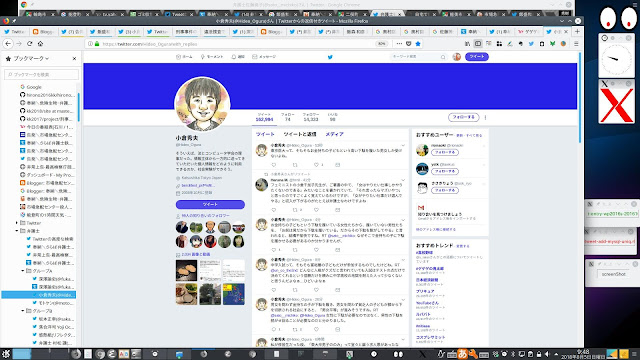Open モーメント in the Twitter navigation

pos(211,57)
